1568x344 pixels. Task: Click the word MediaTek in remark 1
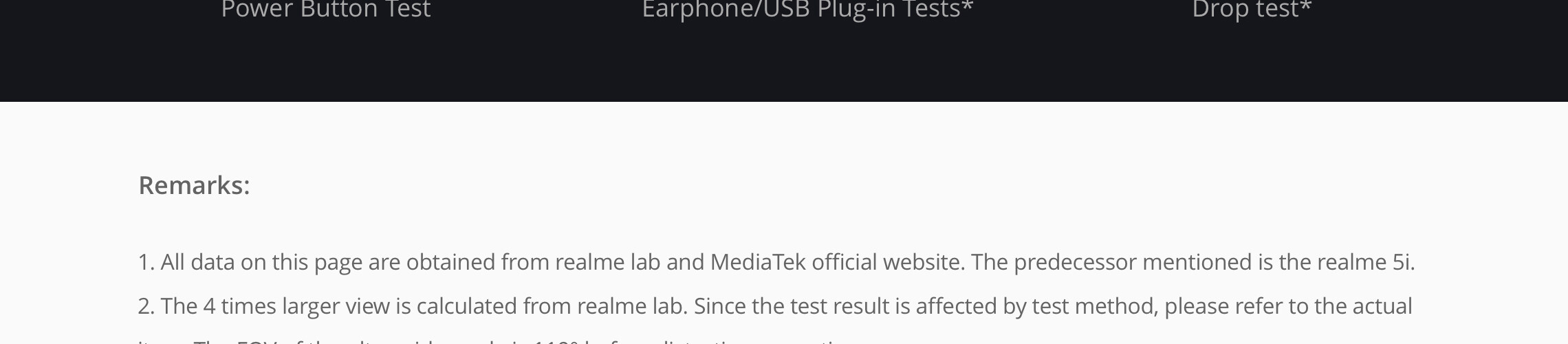757,262
